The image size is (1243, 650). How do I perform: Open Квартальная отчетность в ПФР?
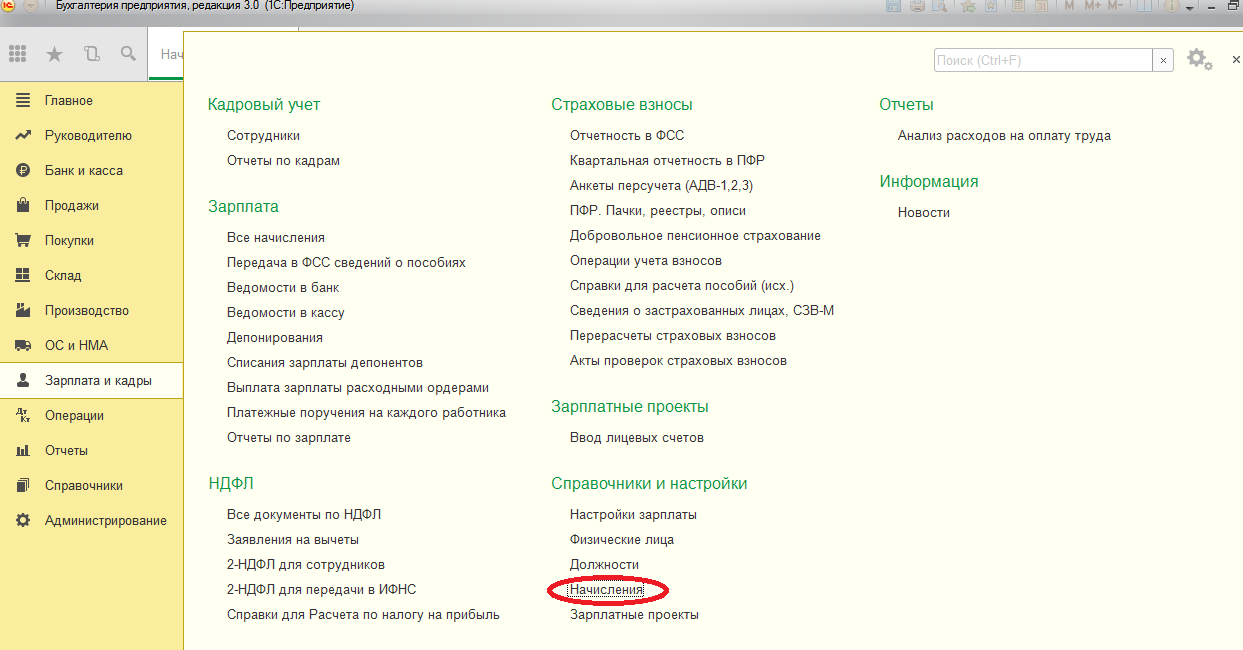[667, 161]
